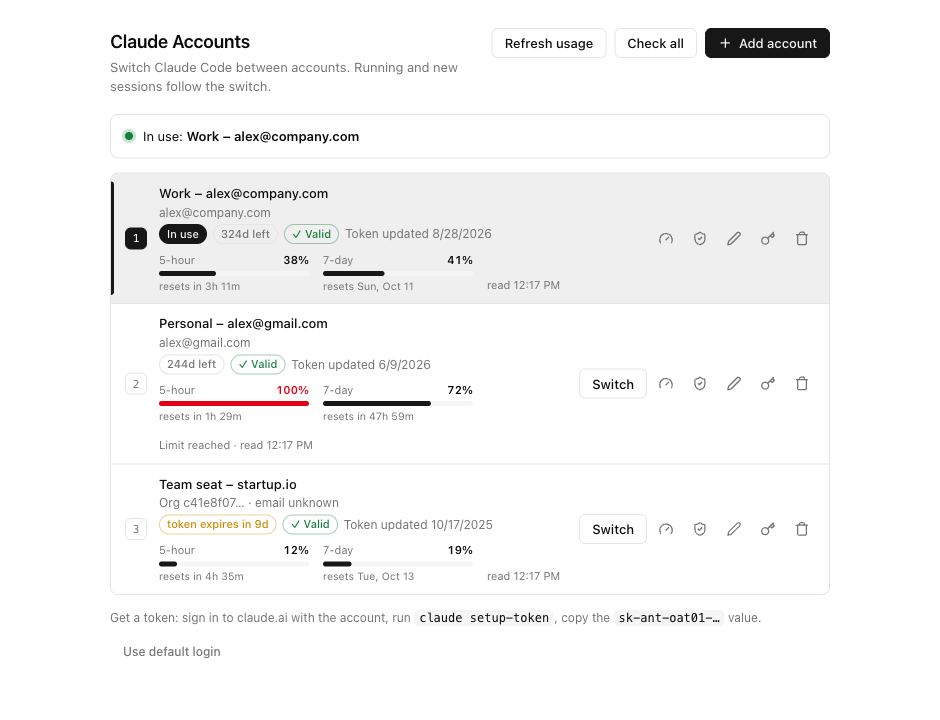
Task: Select the number 1 badge for Work account
Action: click(x=136, y=239)
